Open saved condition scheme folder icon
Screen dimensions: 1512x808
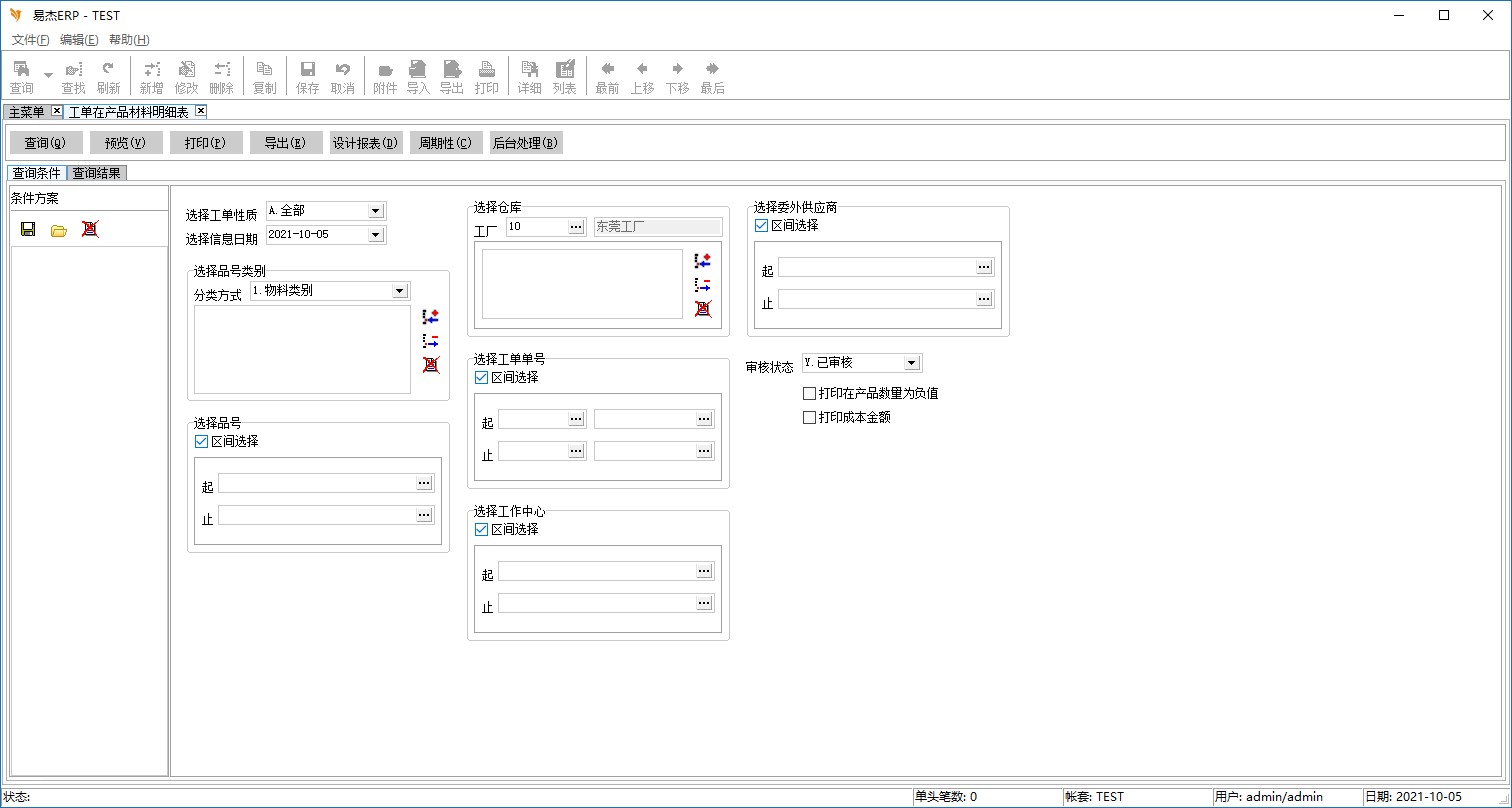pos(59,230)
